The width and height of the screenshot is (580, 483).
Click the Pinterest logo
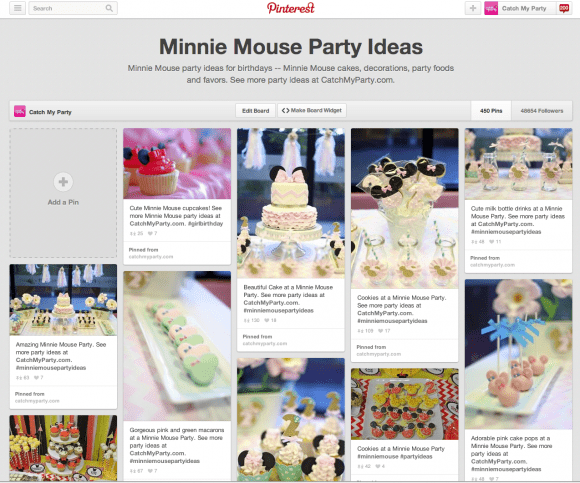(291, 8)
